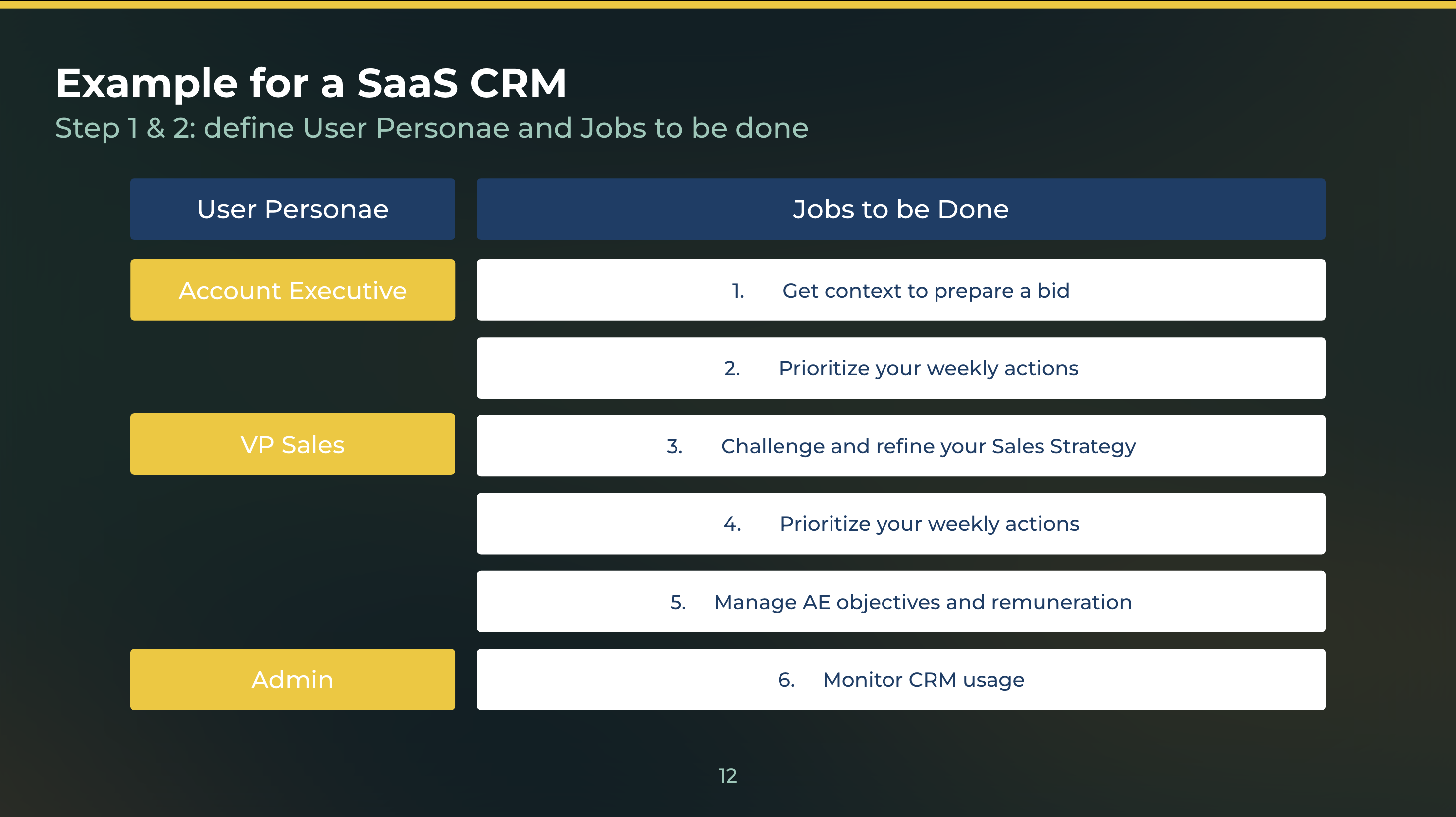This screenshot has width=1456, height=817.
Task: Click the page number 12
Action: [x=727, y=776]
